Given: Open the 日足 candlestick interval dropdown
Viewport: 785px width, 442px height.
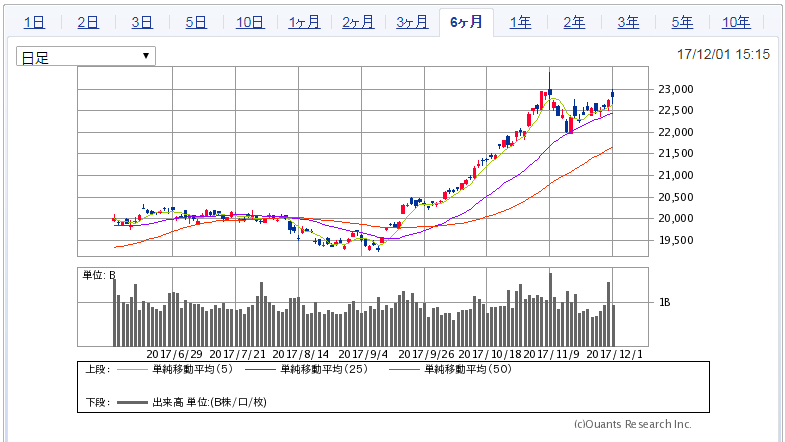Looking at the screenshot, I should tap(86, 56).
